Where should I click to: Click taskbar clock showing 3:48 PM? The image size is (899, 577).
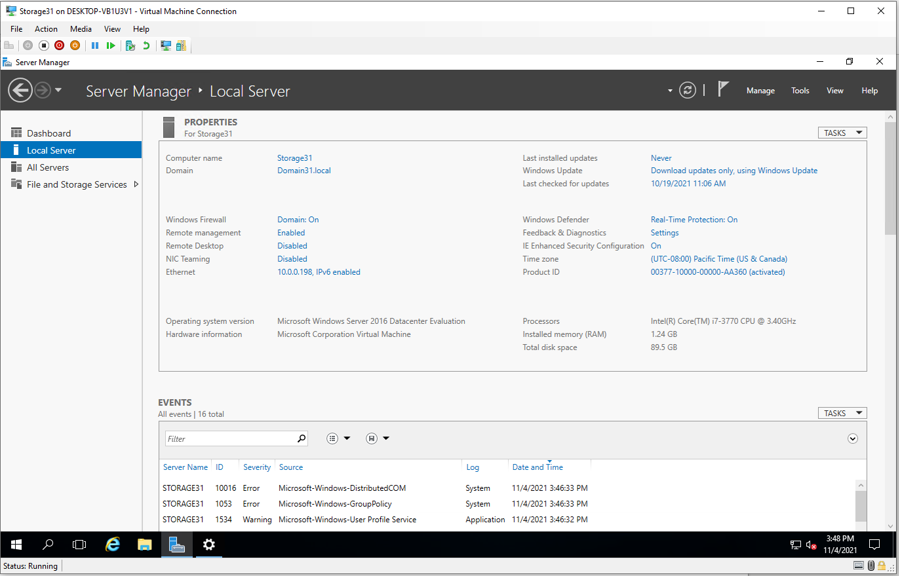[x=840, y=544]
